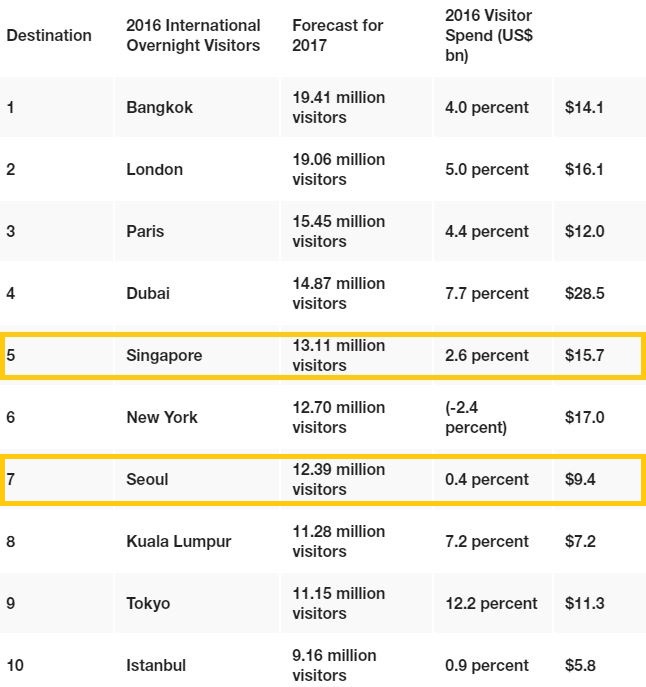Click the 19.41 million visitors cell
This screenshot has width=646, height=687.
coord(339,107)
